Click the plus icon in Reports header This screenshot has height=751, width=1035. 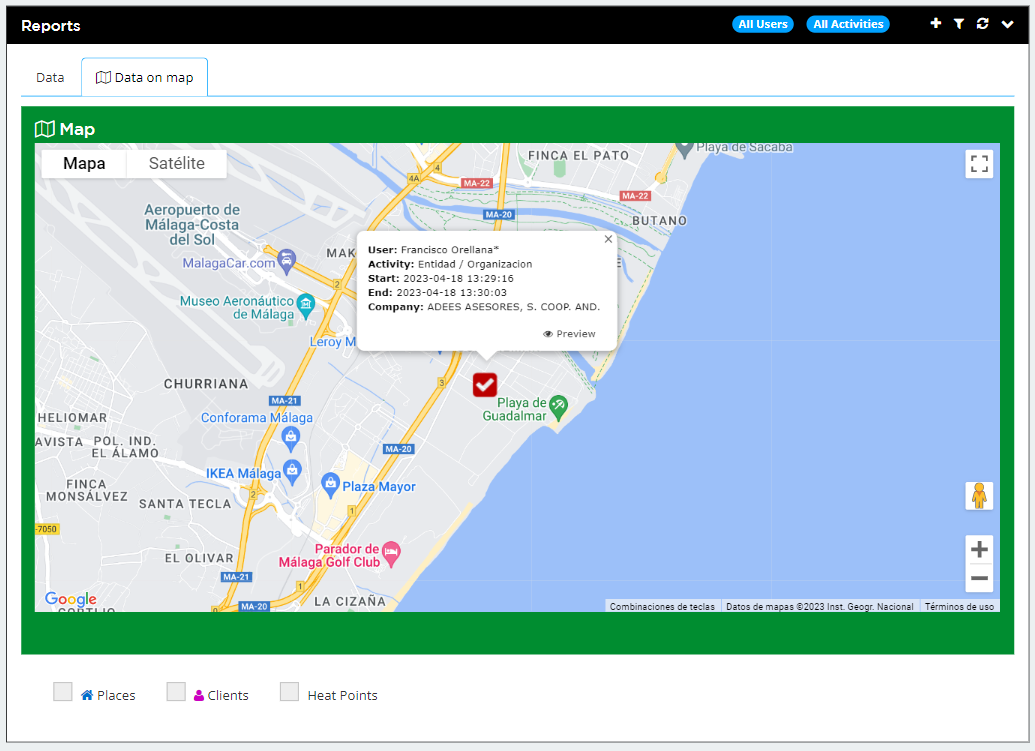935,24
